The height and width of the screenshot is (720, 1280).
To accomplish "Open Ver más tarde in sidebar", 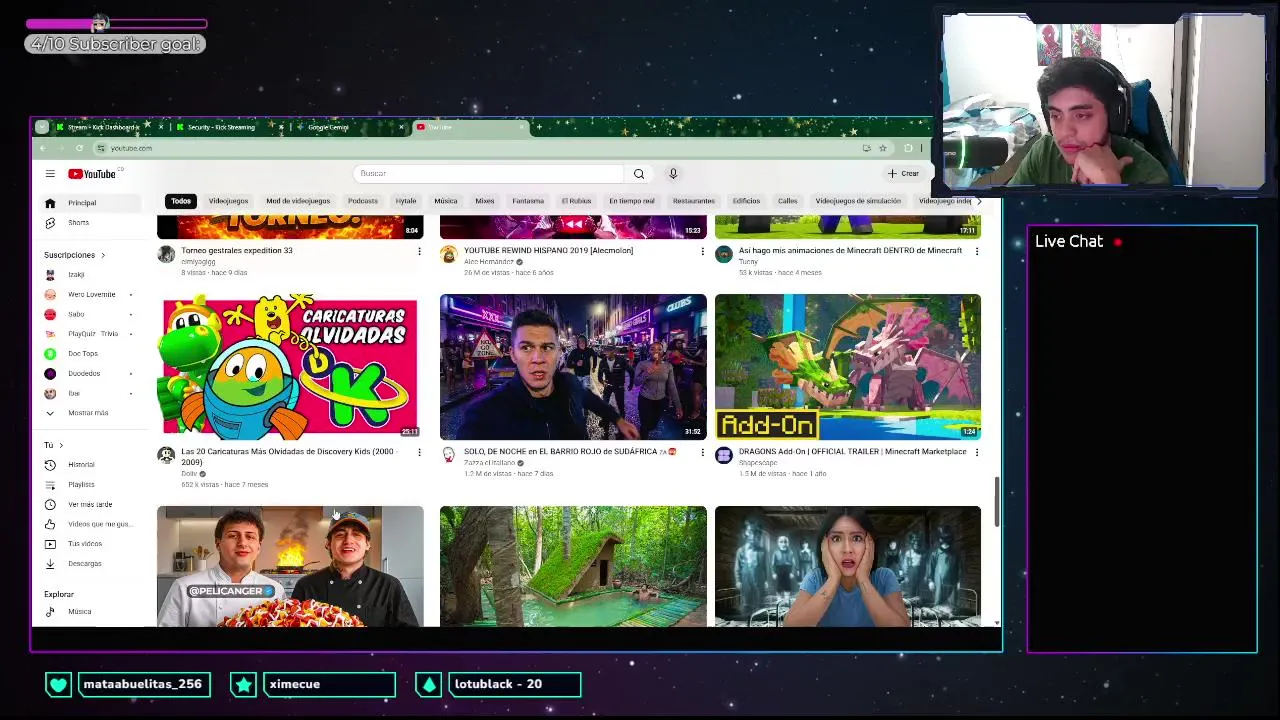I will point(88,505).
